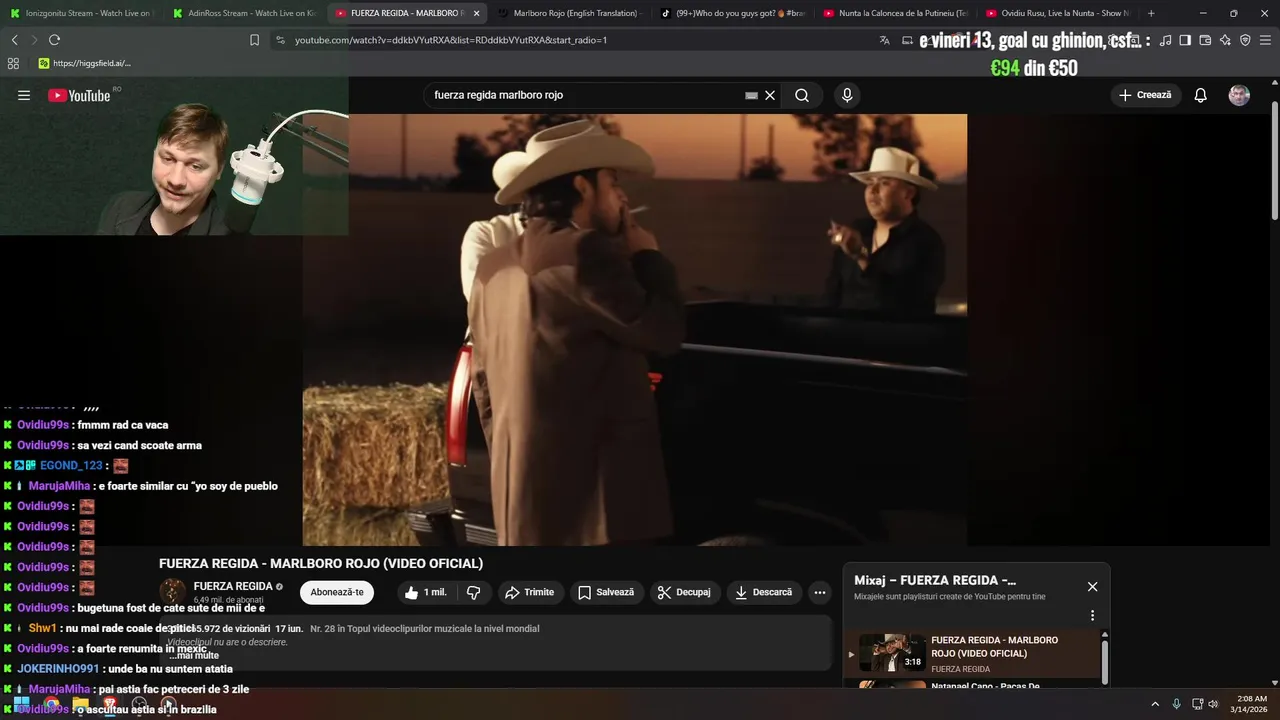The width and height of the screenshot is (1280, 720).
Task: Open the Windows Start button
Action: tap(21, 704)
